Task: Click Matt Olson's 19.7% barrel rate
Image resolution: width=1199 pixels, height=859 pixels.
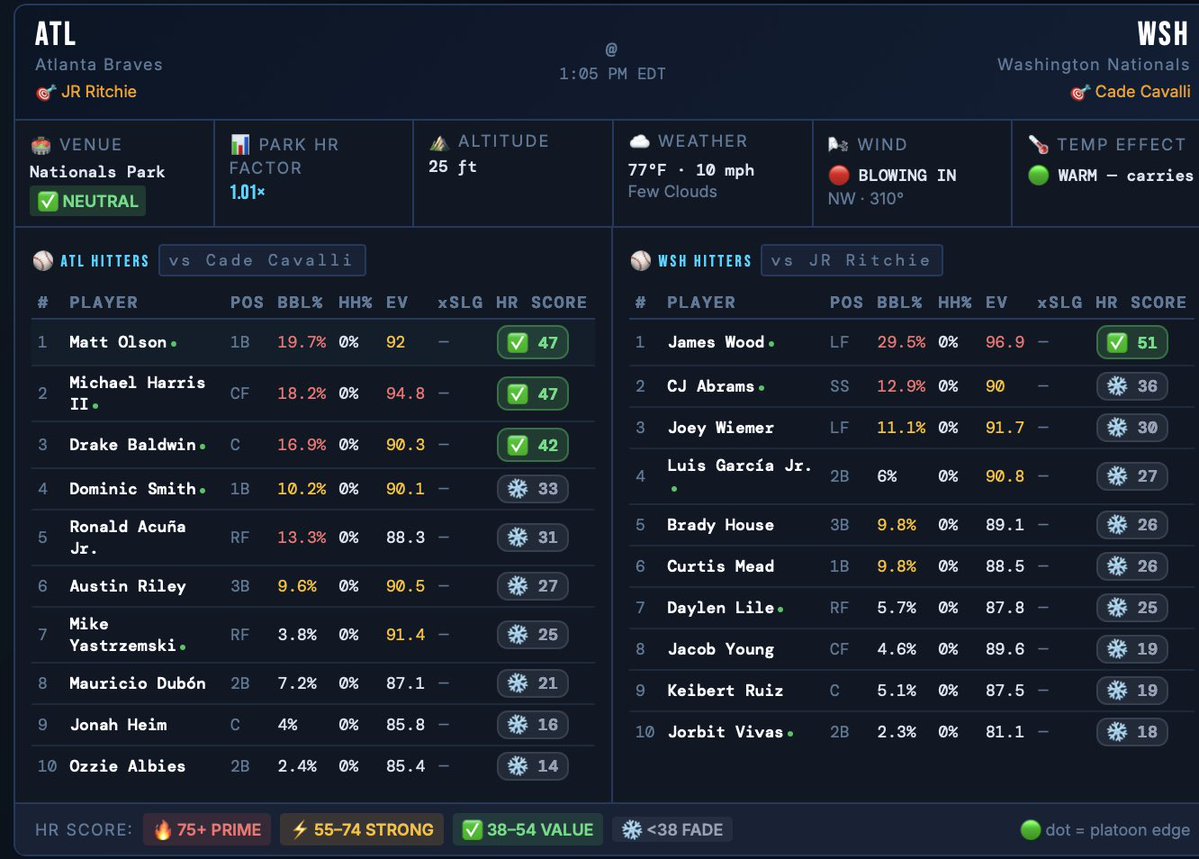Action: tap(301, 342)
